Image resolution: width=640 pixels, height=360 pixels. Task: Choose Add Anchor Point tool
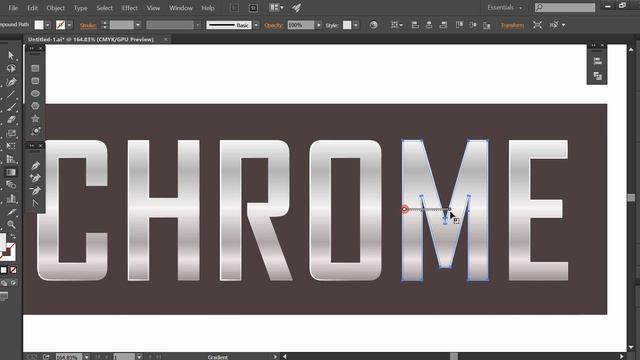[x=35, y=178]
